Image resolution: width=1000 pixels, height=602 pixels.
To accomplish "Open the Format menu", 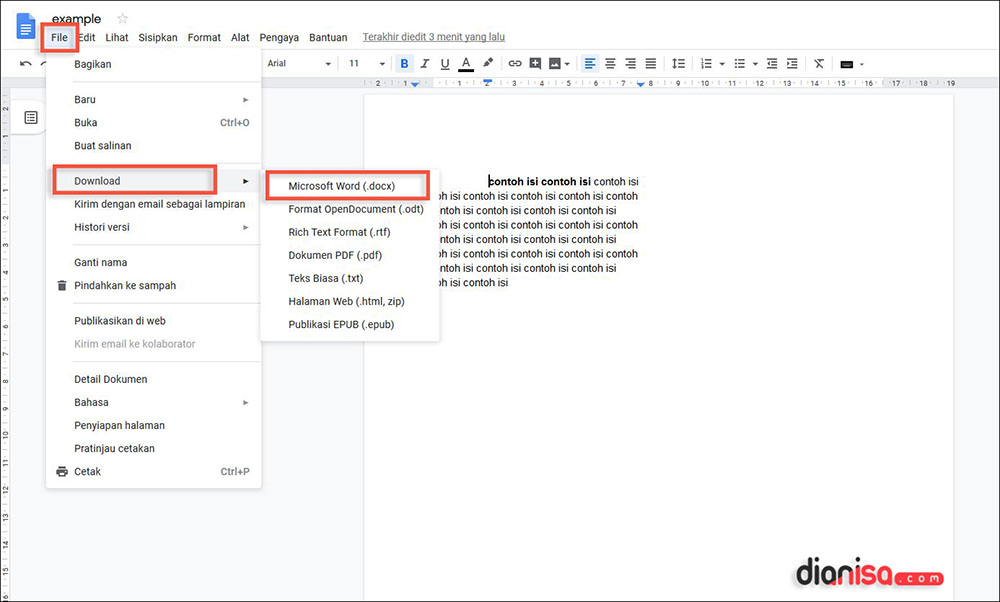I will click(204, 37).
